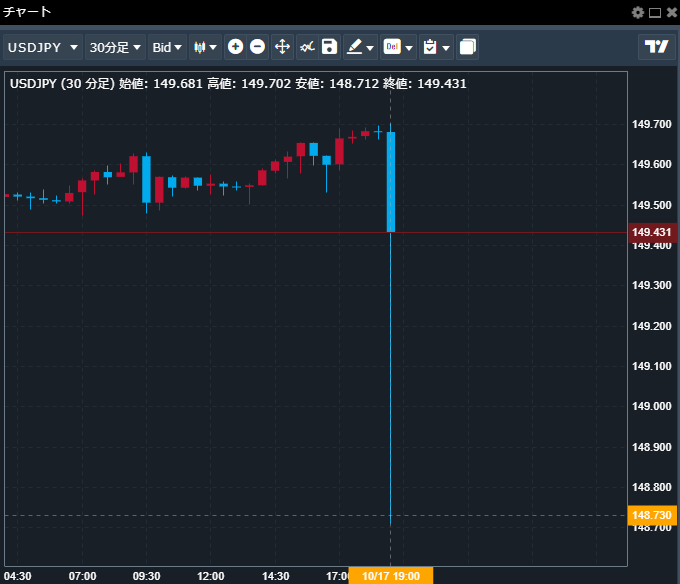Viewport: 680px width, 584px height.
Task: Click the 安値: 148.712 low value
Action: click(x=337, y=83)
